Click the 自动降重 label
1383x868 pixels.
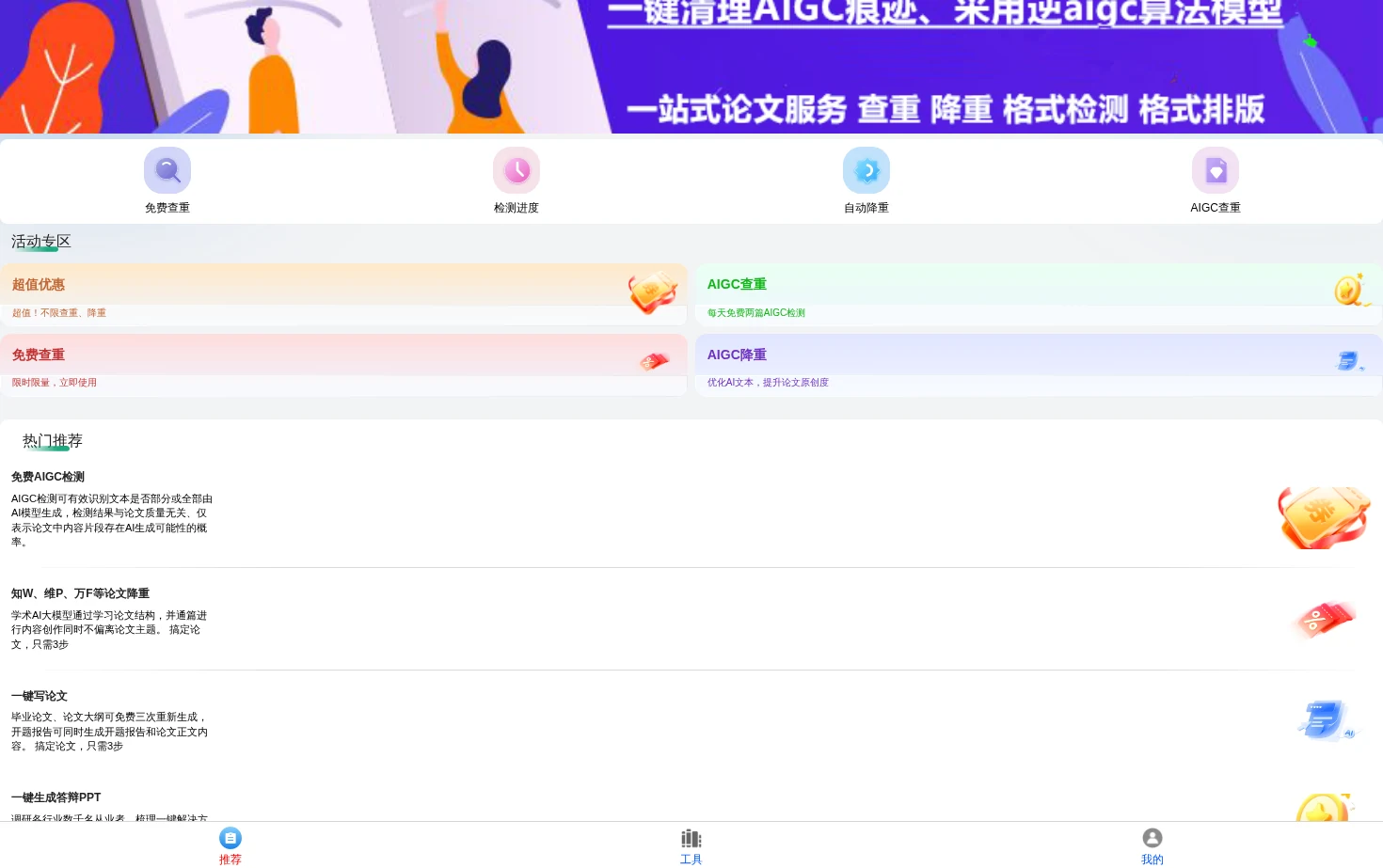click(x=866, y=208)
